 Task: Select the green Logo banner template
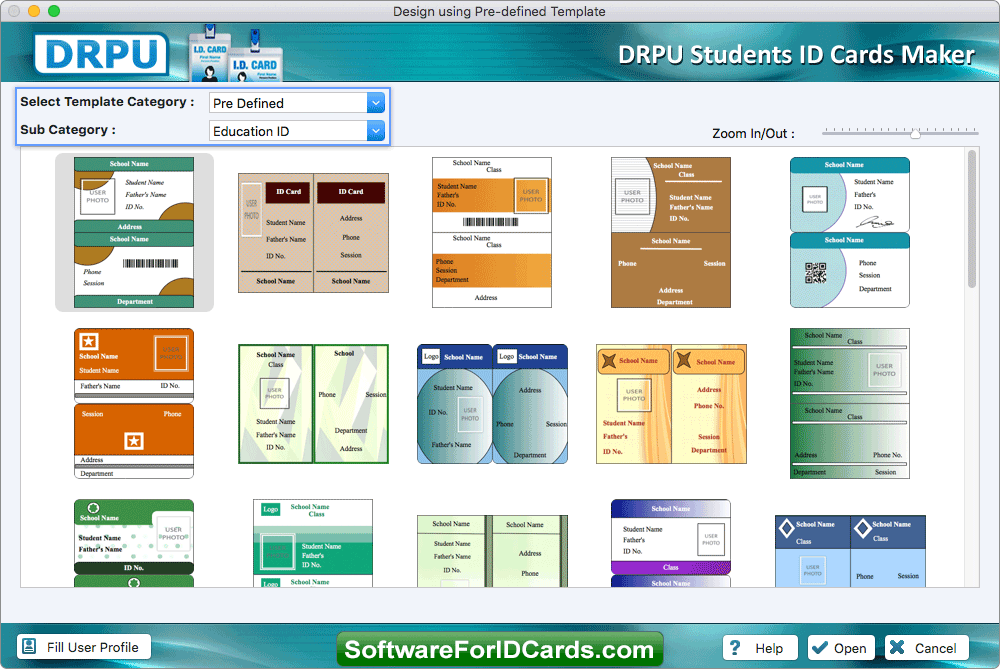point(313,543)
